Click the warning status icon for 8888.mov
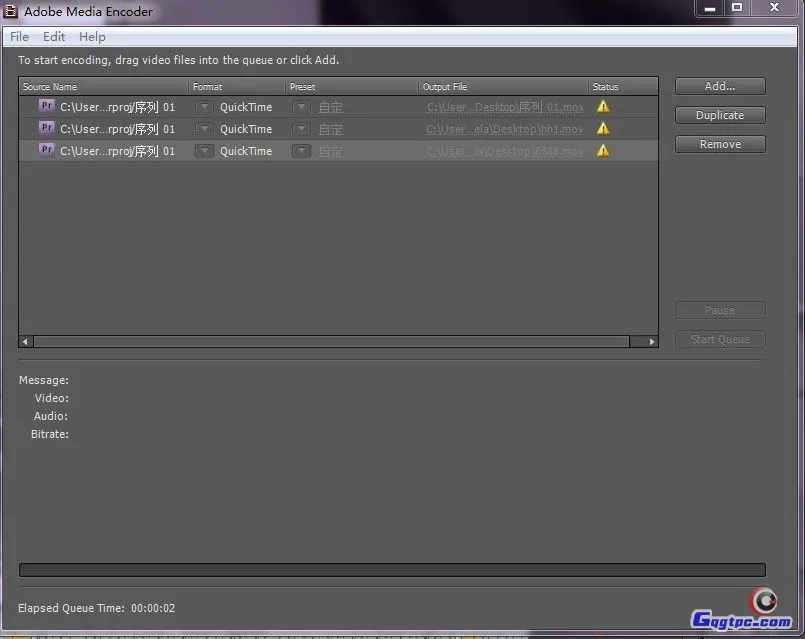The width and height of the screenshot is (805, 639). 603,150
